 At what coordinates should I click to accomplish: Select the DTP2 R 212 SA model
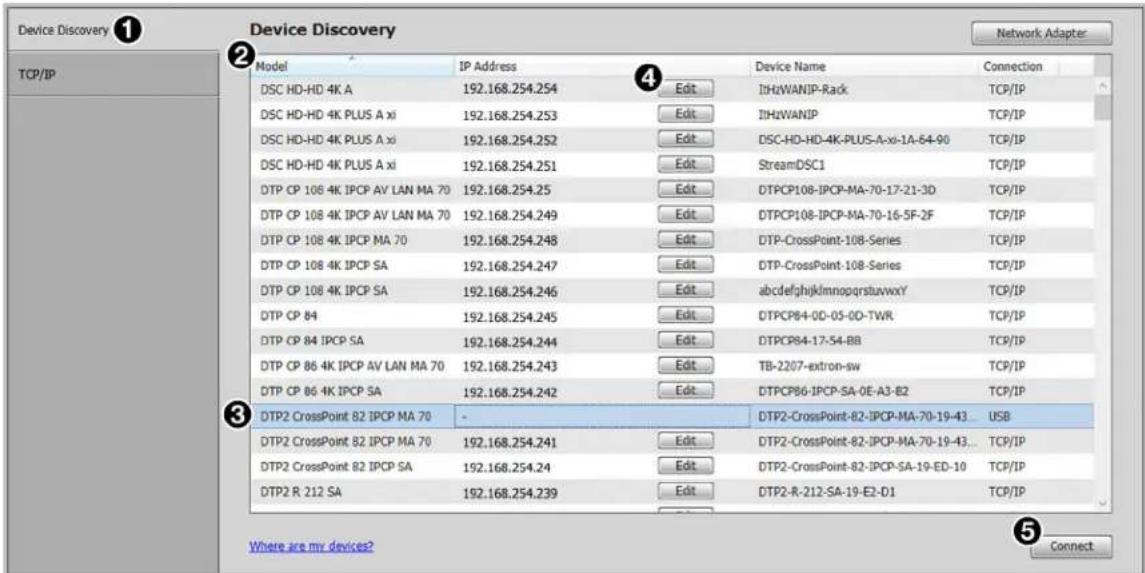pos(301,491)
